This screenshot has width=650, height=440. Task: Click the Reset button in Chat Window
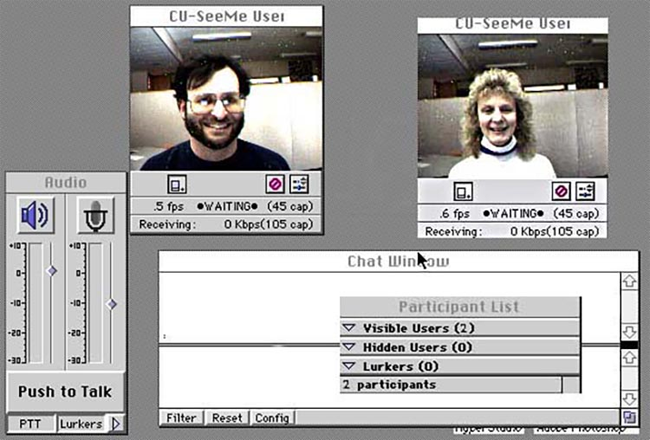tap(227, 418)
